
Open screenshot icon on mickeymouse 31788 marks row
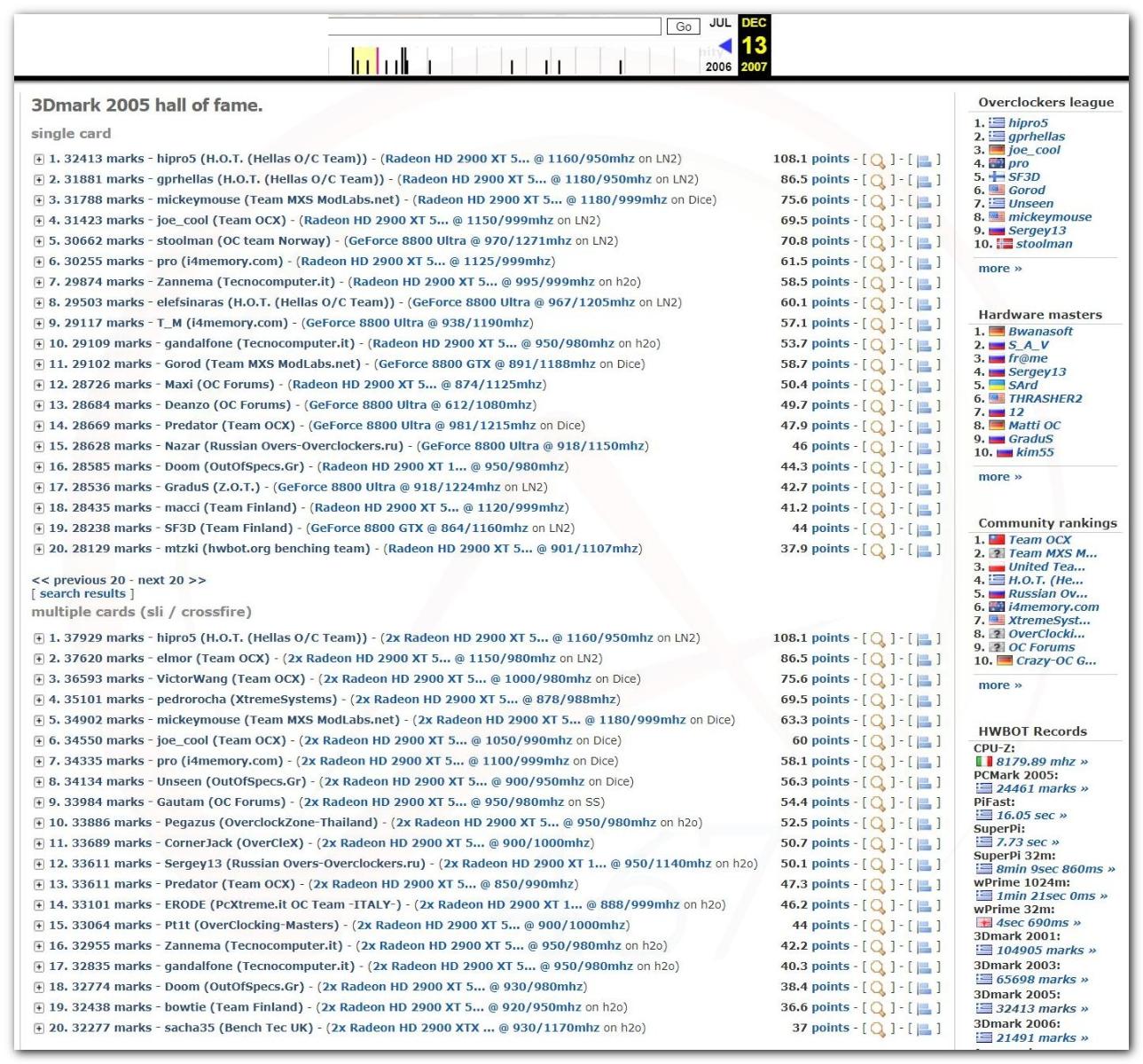(924, 201)
